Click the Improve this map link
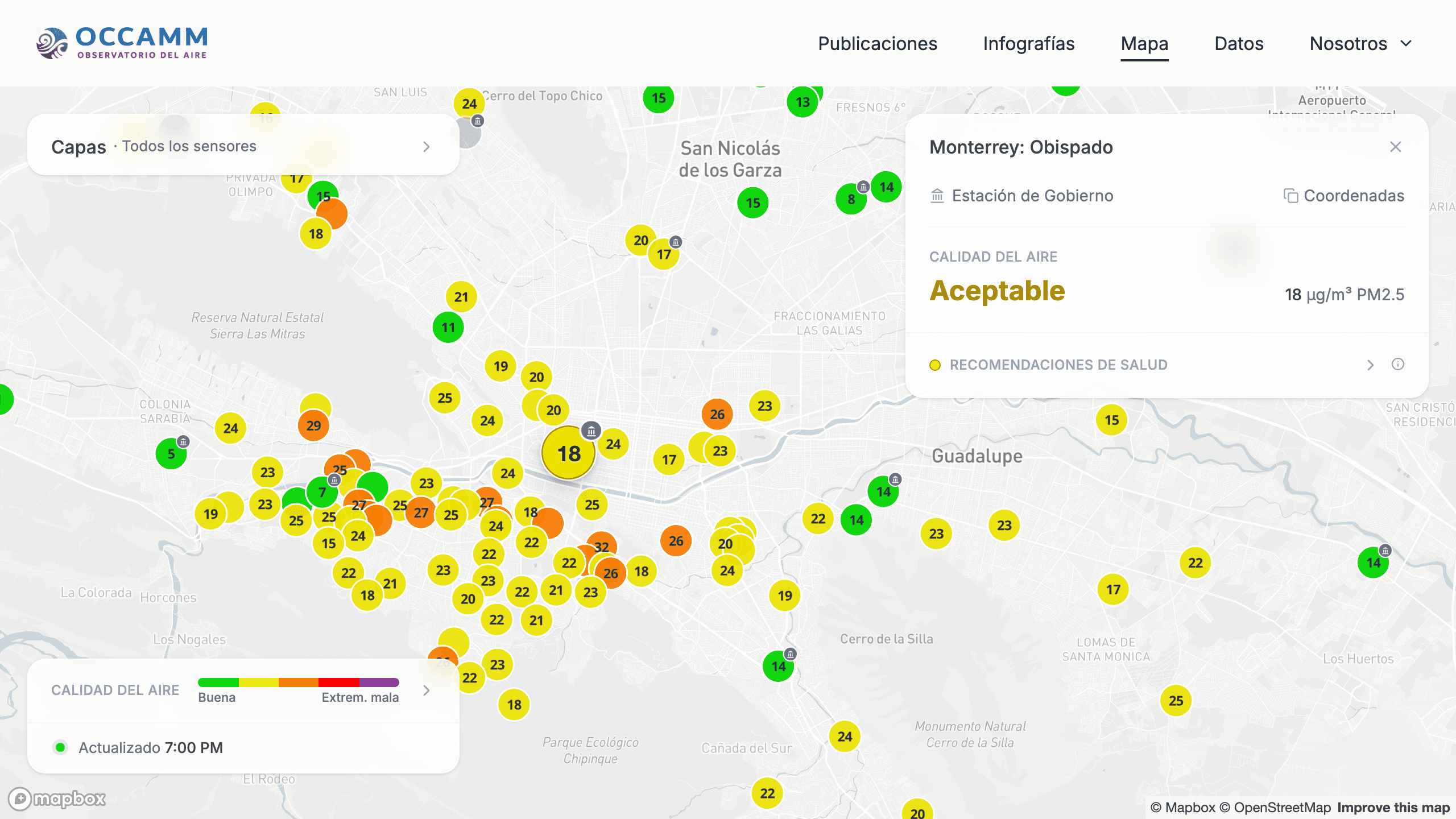1456x819 pixels. (x=1393, y=808)
